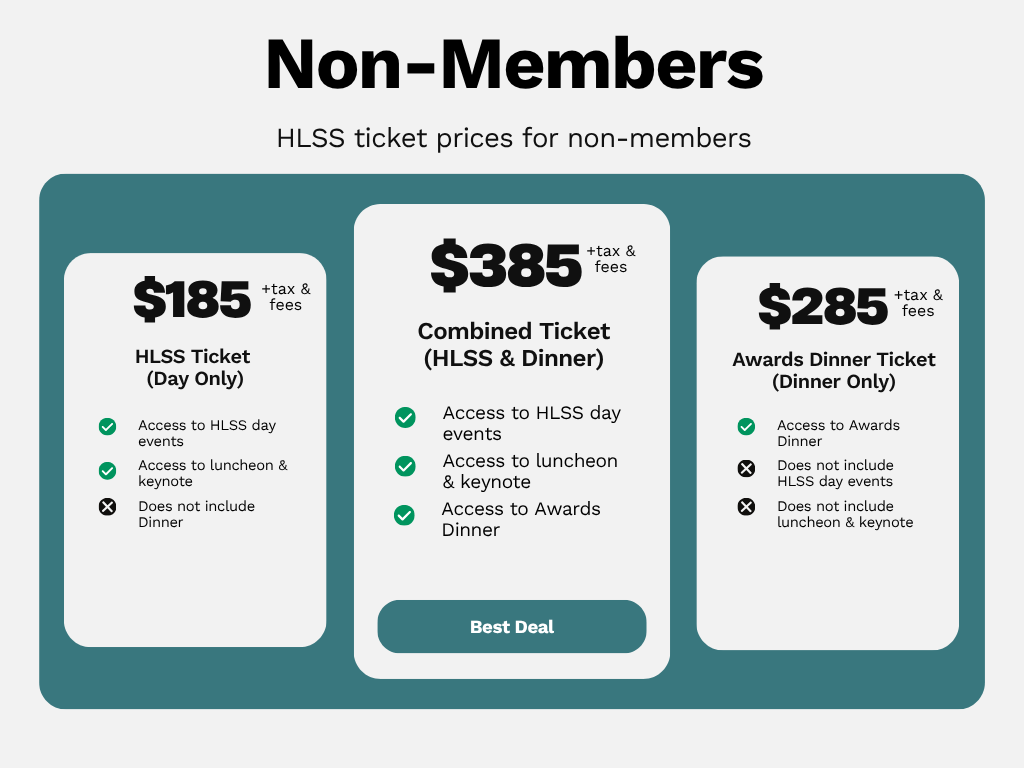The image size is (1024, 768).
Task: Select the $385 price text
Action: pos(505,264)
